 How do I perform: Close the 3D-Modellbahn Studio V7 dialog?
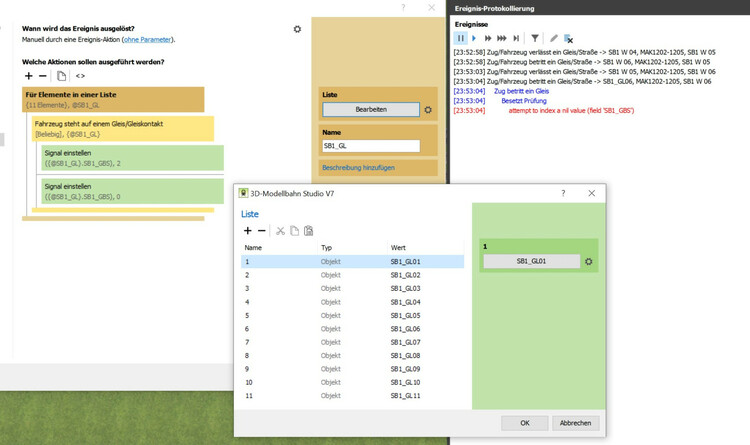pos(592,193)
